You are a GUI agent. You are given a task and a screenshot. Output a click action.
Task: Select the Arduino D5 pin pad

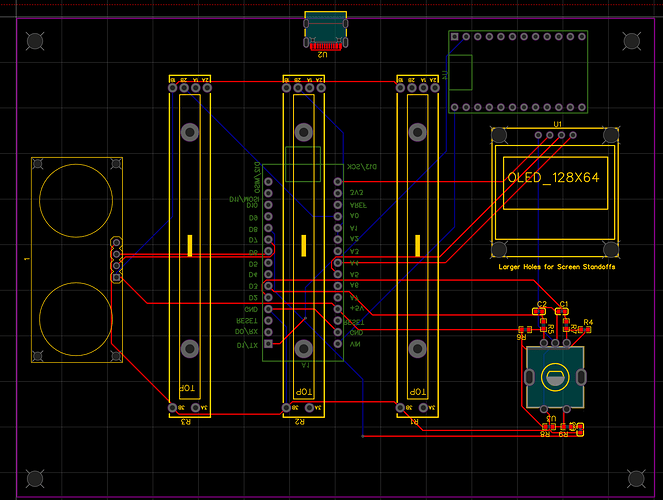tap(268, 263)
